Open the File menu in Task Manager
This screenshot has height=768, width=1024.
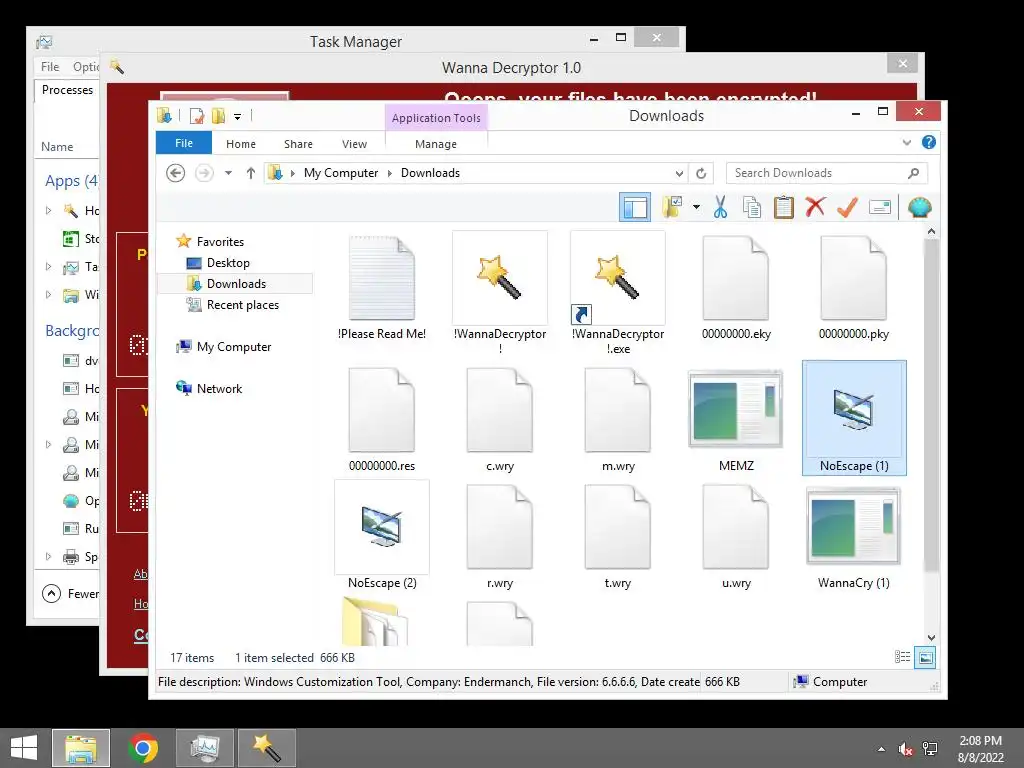(50, 67)
